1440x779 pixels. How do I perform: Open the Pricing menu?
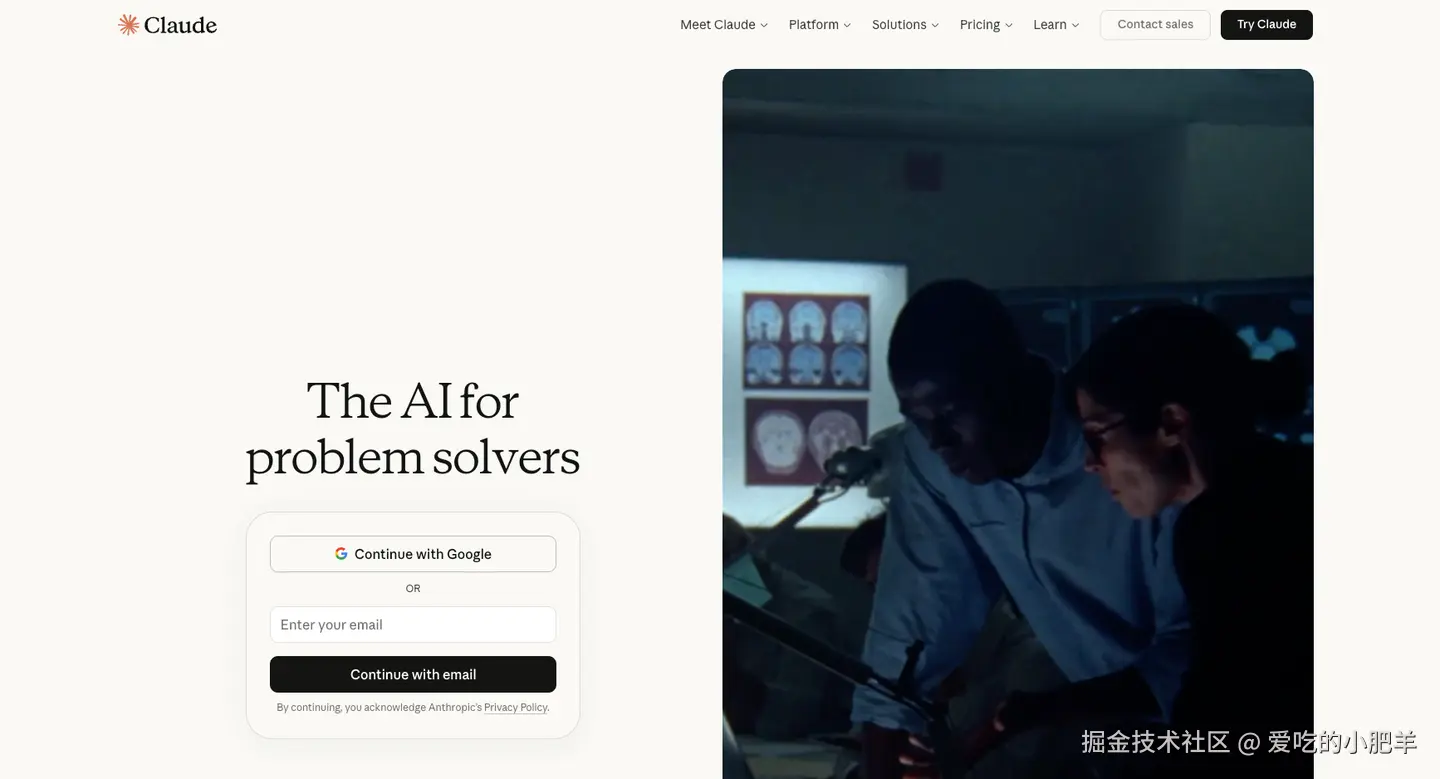pos(986,25)
